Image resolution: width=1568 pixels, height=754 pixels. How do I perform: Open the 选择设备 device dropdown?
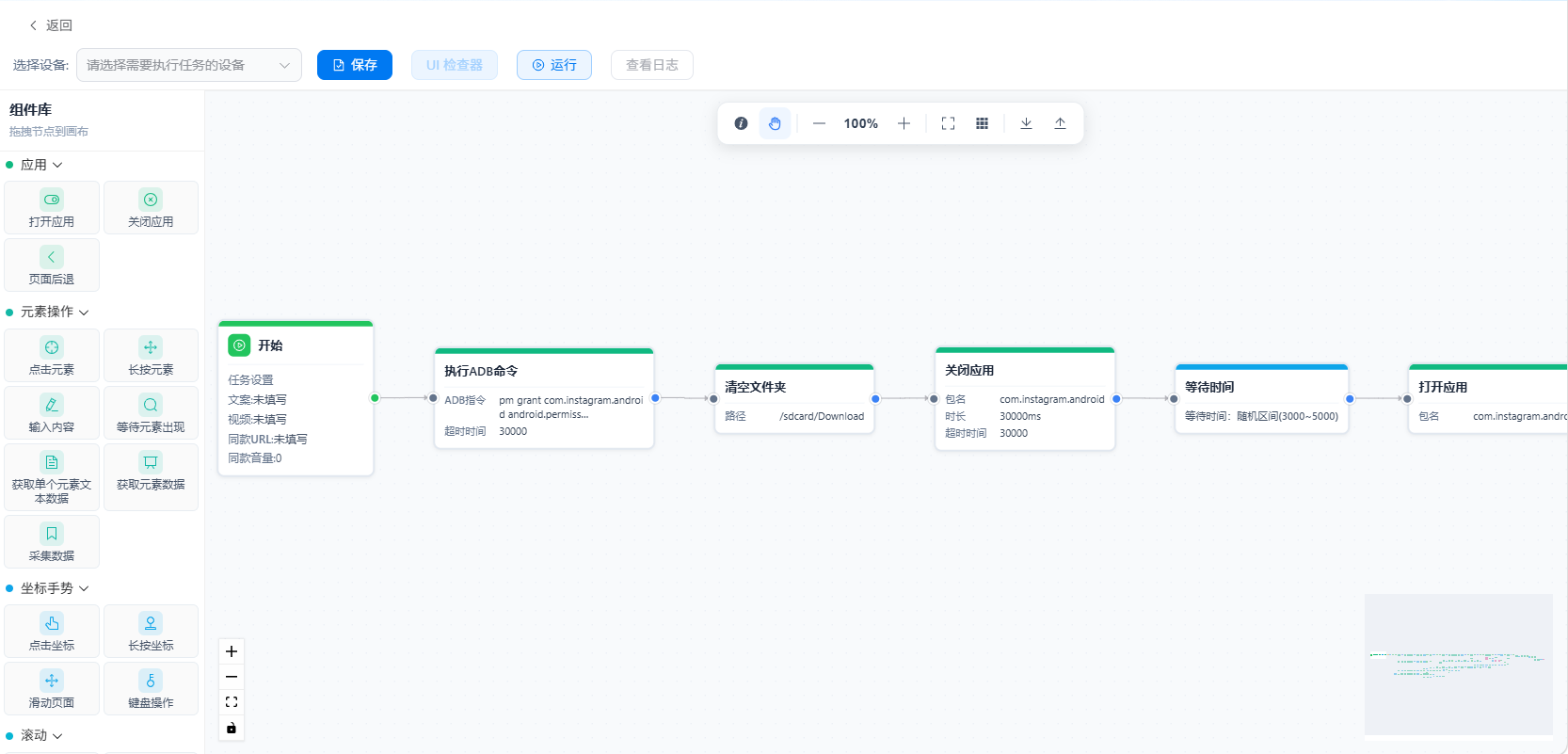pyautogui.click(x=189, y=65)
